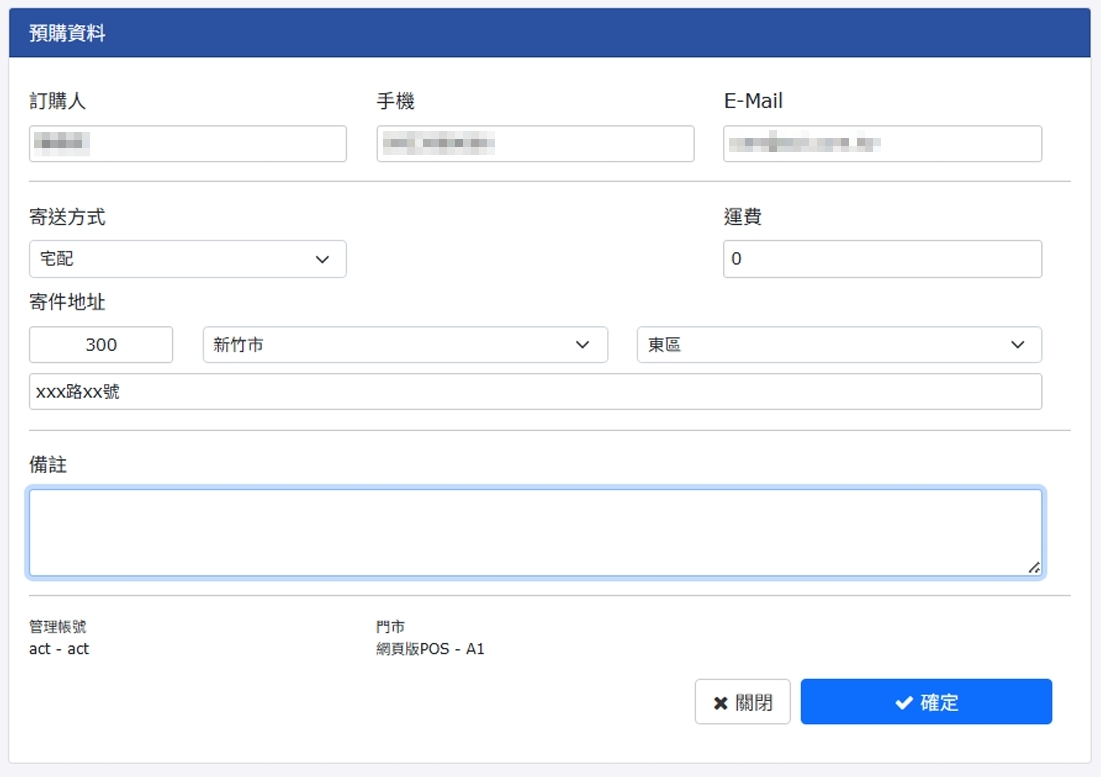Image resolution: width=1101 pixels, height=777 pixels.
Task: Select the 訂購人 name input field
Action: pyautogui.click(x=187, y=143)
